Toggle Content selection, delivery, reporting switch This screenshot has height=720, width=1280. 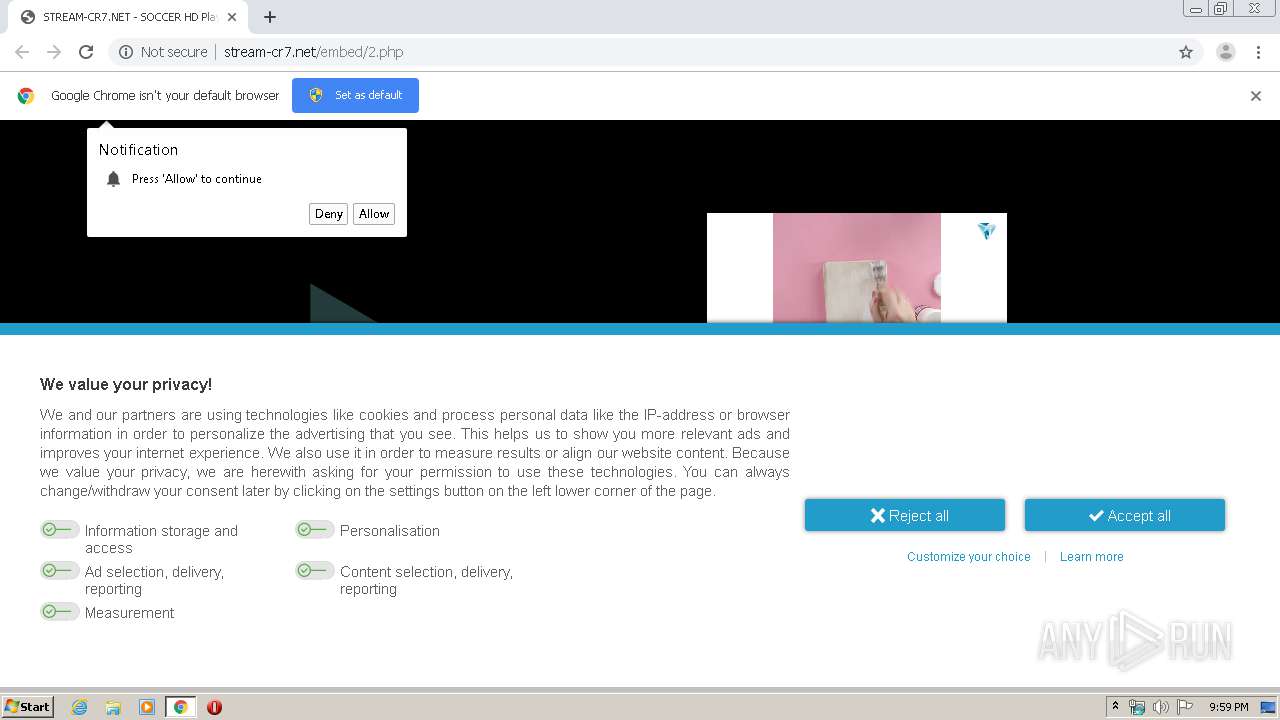click(314, 571)
